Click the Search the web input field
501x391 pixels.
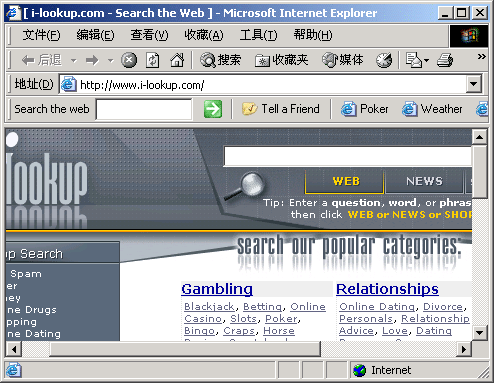[144, 109]
